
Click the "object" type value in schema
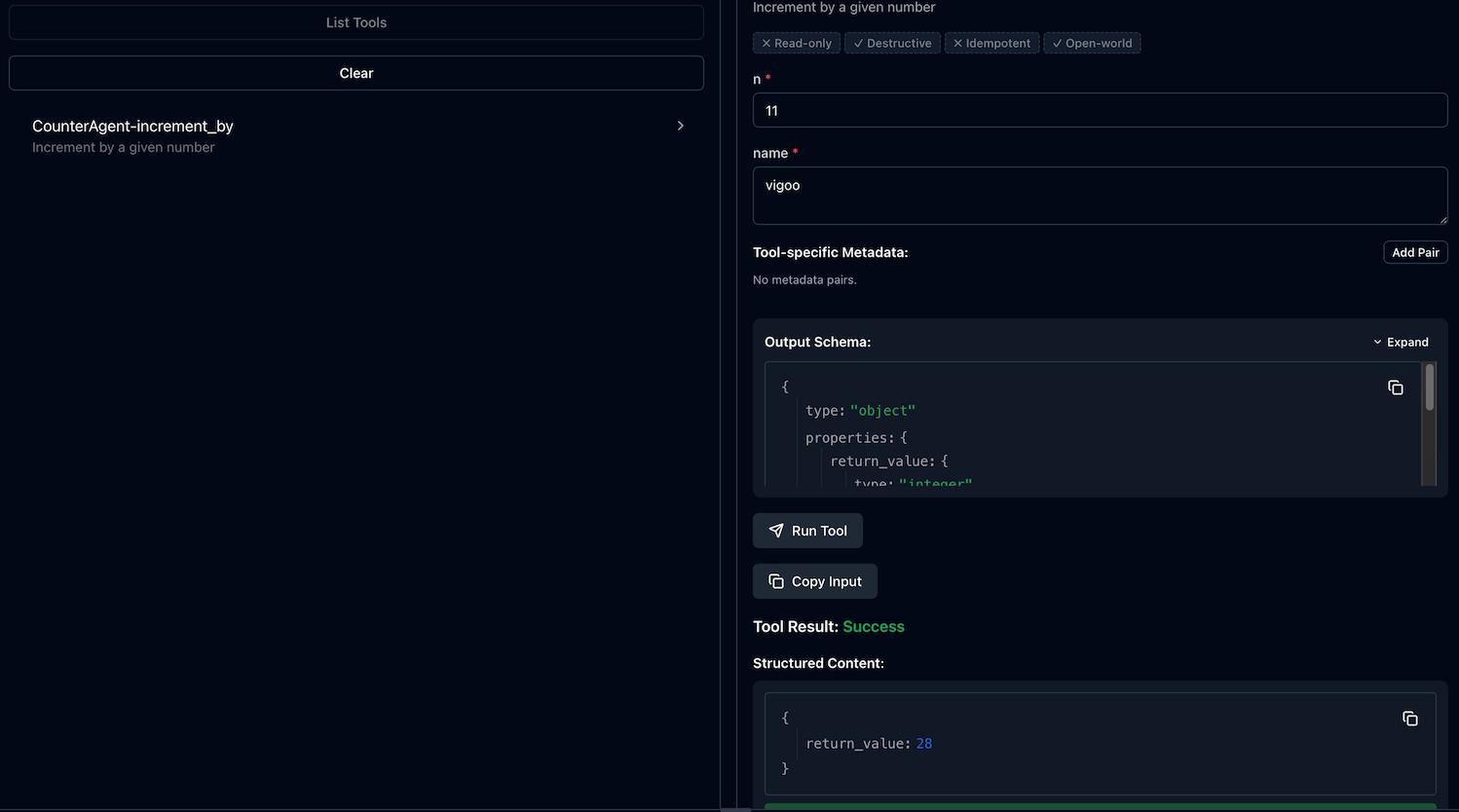coord(882,411)
